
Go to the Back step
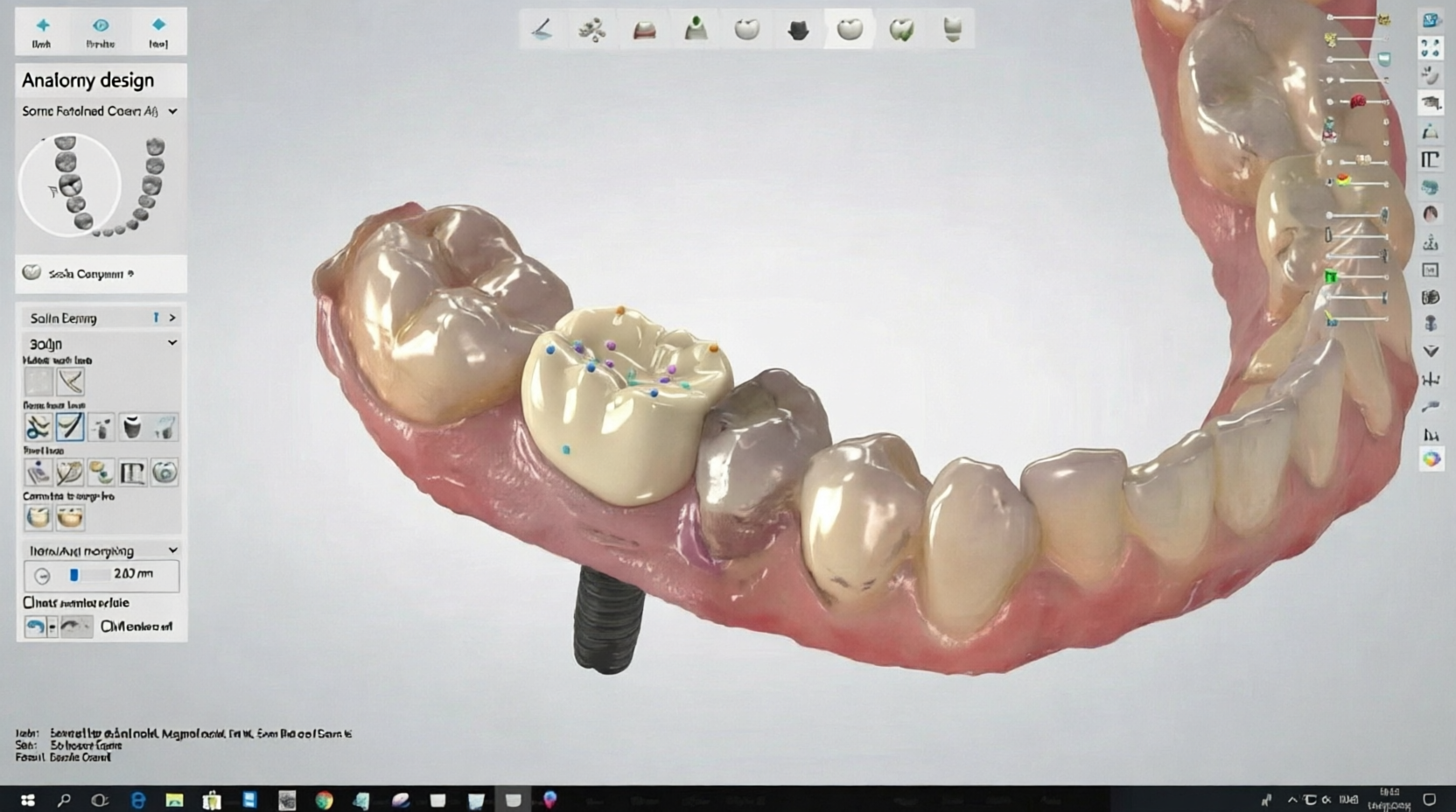42,31
